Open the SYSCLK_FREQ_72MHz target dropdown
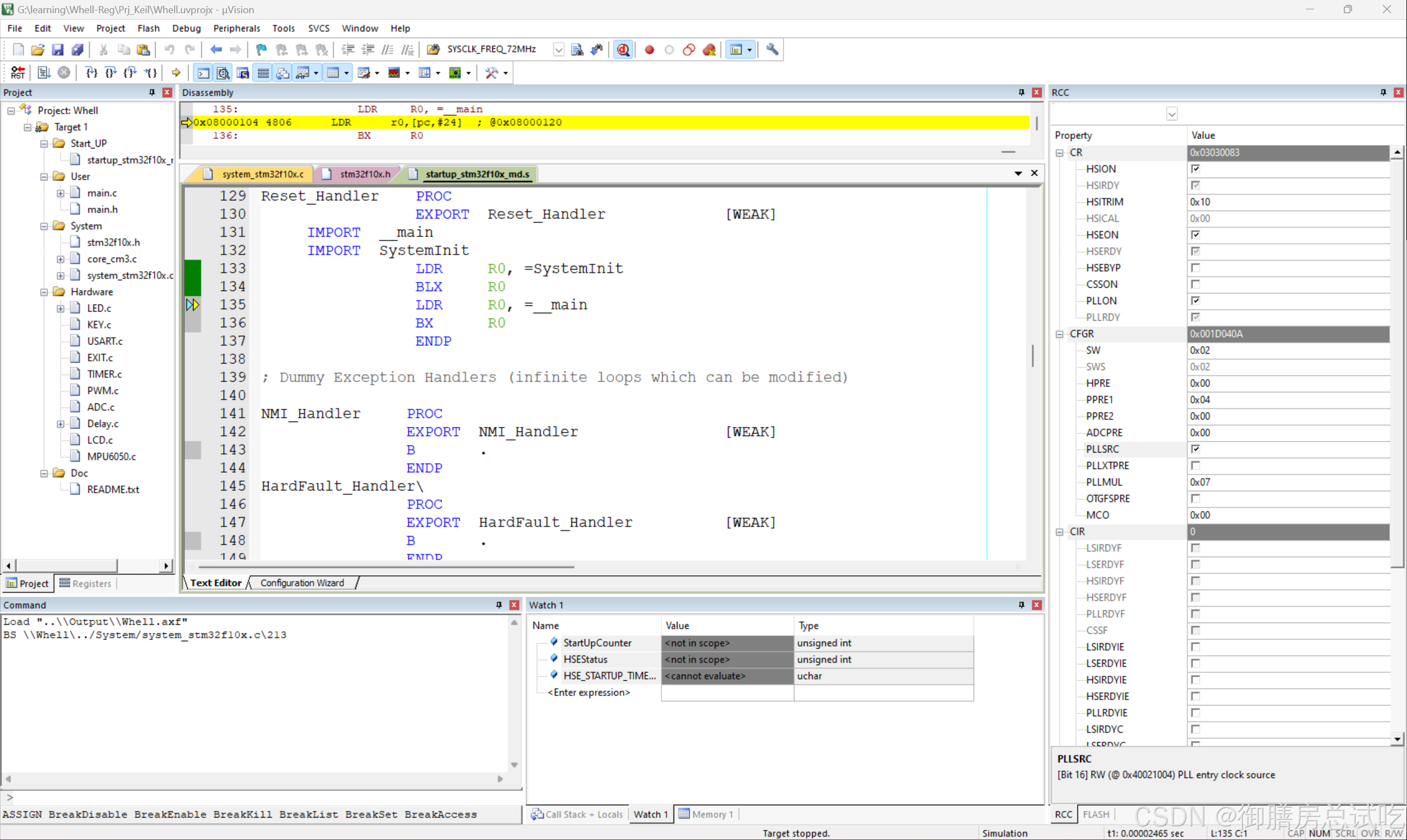1407x840 pixels. coord(558,50)
